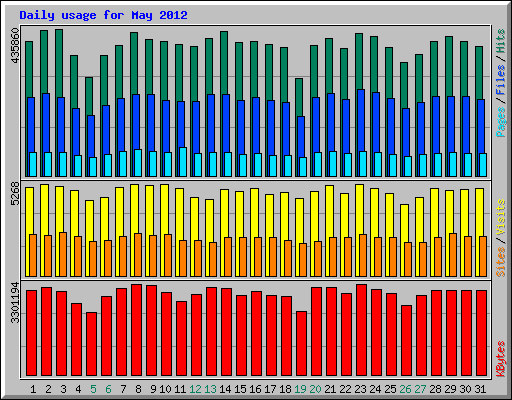Click day label 31 on the axis
Viewport: 512px width, 400px height.
click(480, 389)
